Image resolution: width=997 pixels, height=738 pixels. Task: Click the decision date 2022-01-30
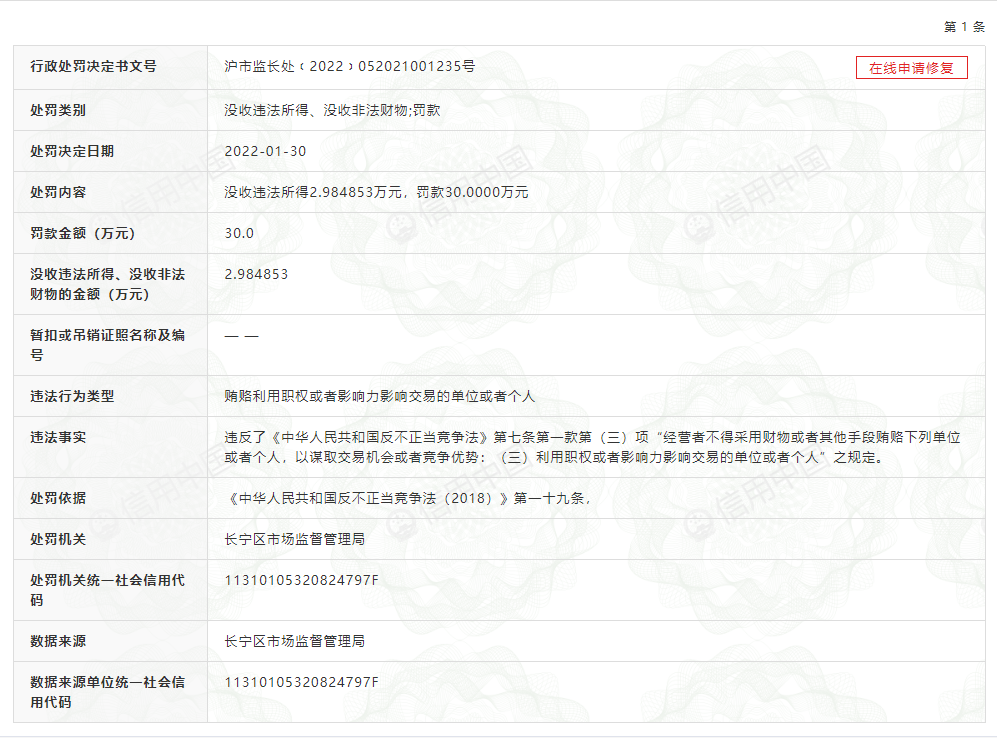[x=266, y=151]
